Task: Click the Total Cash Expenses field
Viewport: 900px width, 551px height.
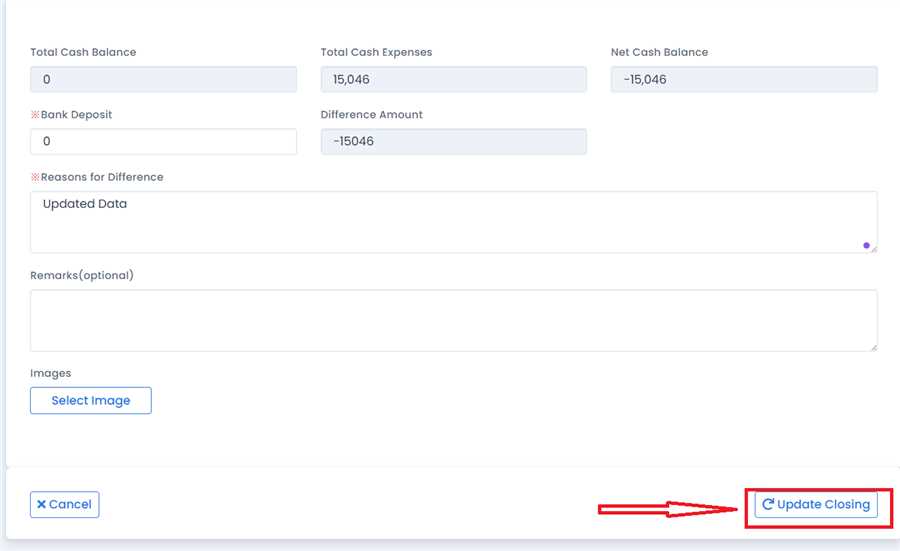Action: pos(453,80)
